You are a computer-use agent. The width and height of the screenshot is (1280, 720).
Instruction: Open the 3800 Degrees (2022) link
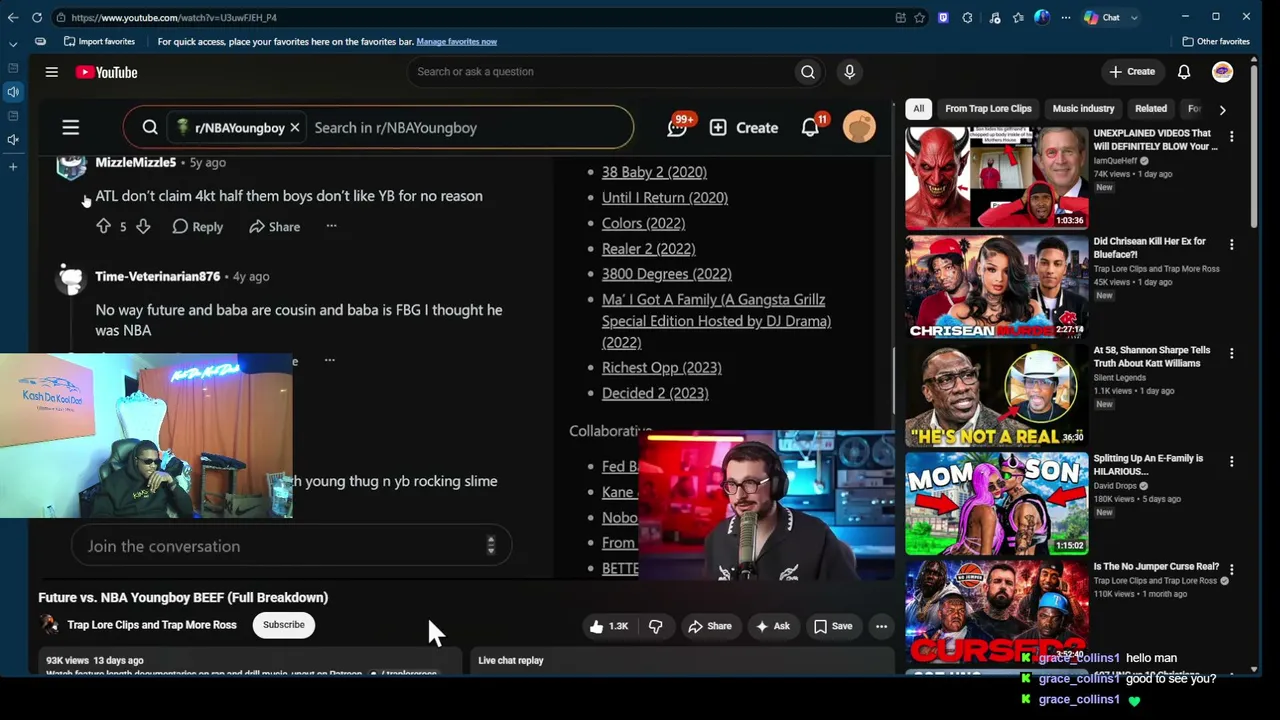667,274
